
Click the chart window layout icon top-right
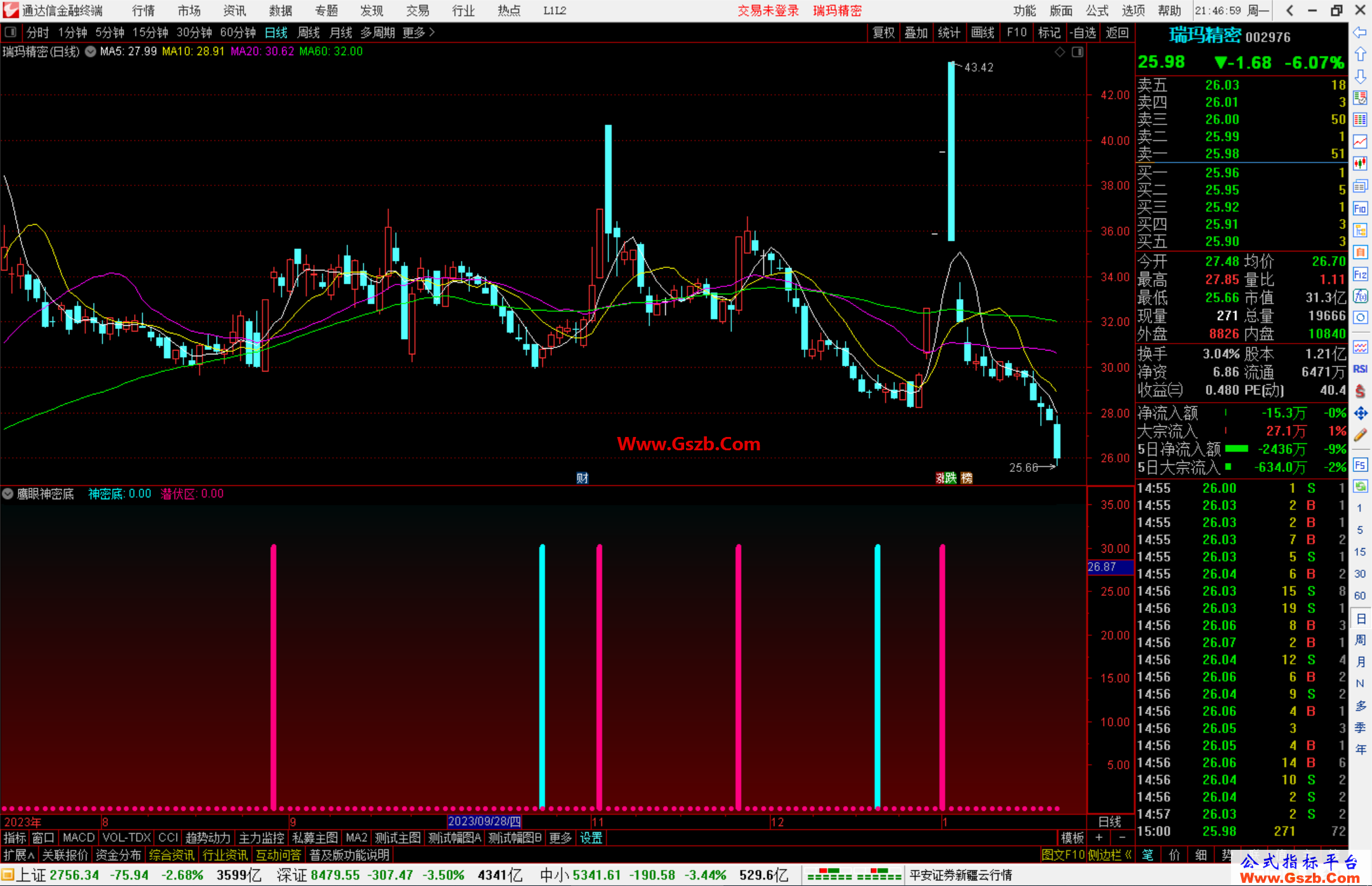point(1078,52)
